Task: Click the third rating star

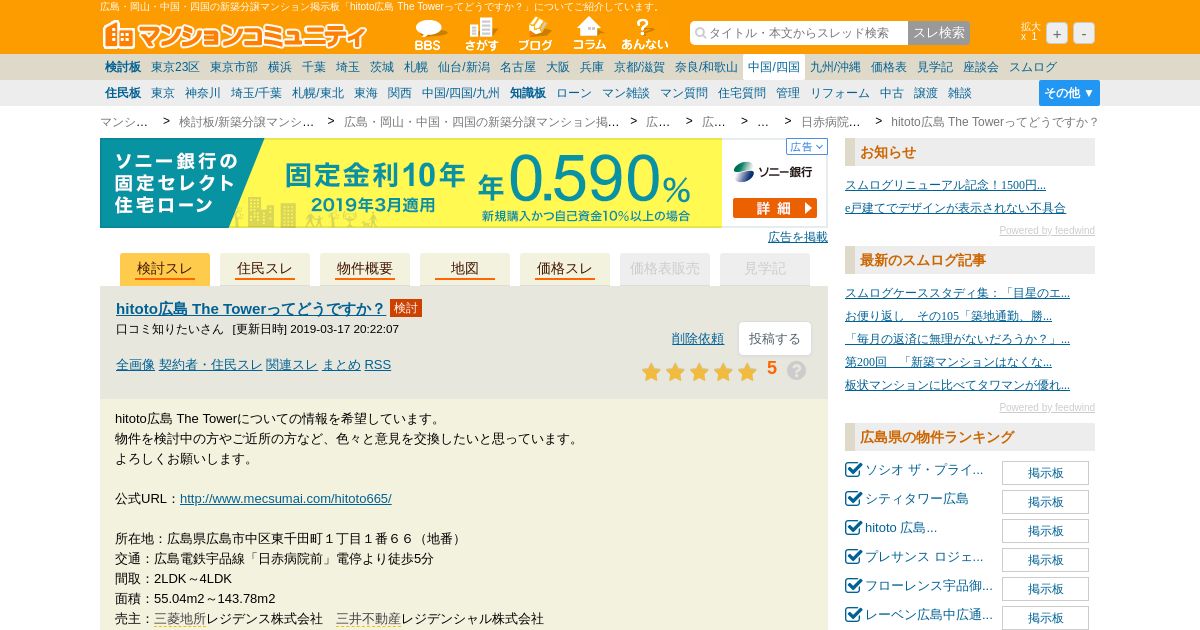Action: click(699, 372)
